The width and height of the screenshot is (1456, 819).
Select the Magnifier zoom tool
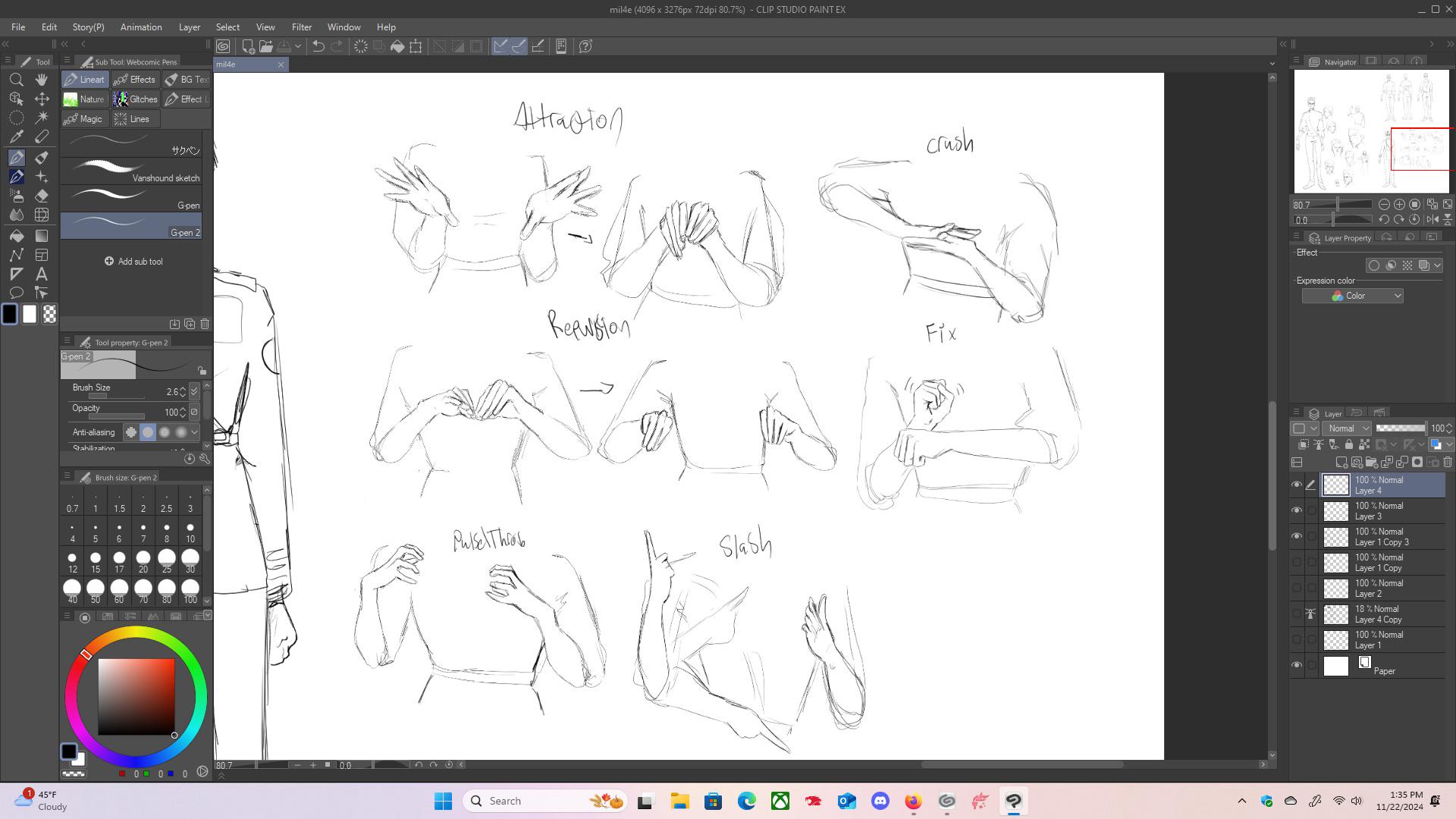pos(16,80)
